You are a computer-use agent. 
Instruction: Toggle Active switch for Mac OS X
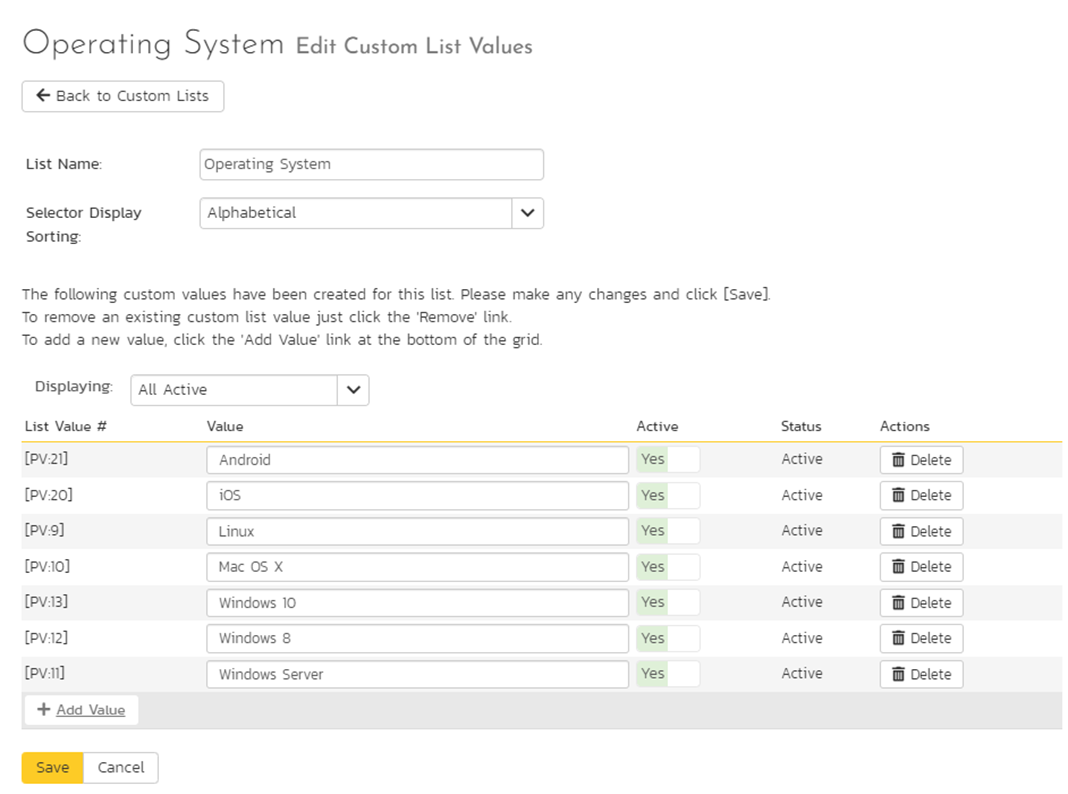coord(668,567)
